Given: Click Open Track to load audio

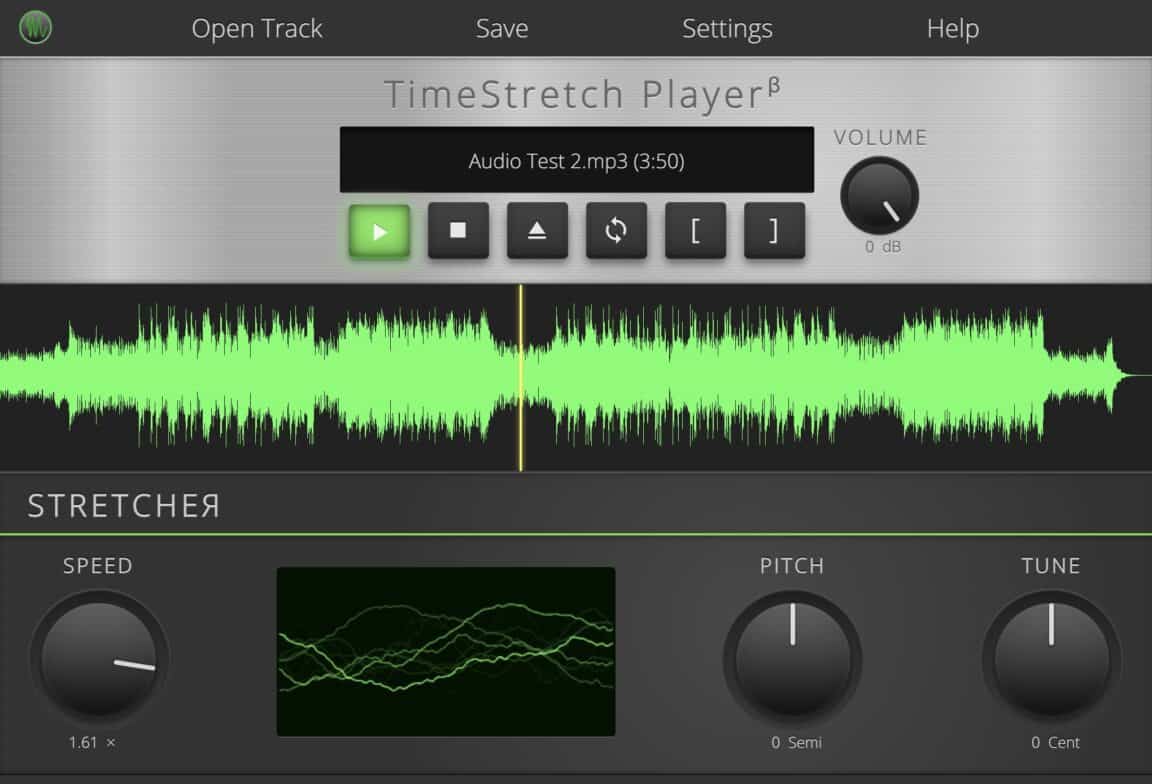Looking at the screenshot, I should coord(257,28).
